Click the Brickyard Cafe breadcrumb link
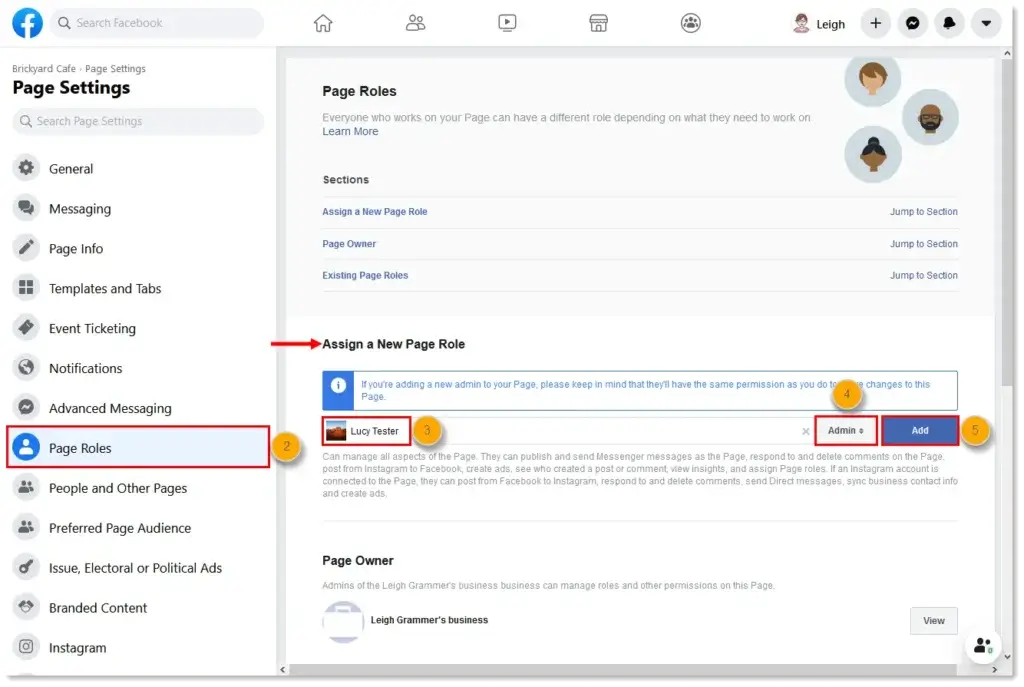 [x=44, y=69]
